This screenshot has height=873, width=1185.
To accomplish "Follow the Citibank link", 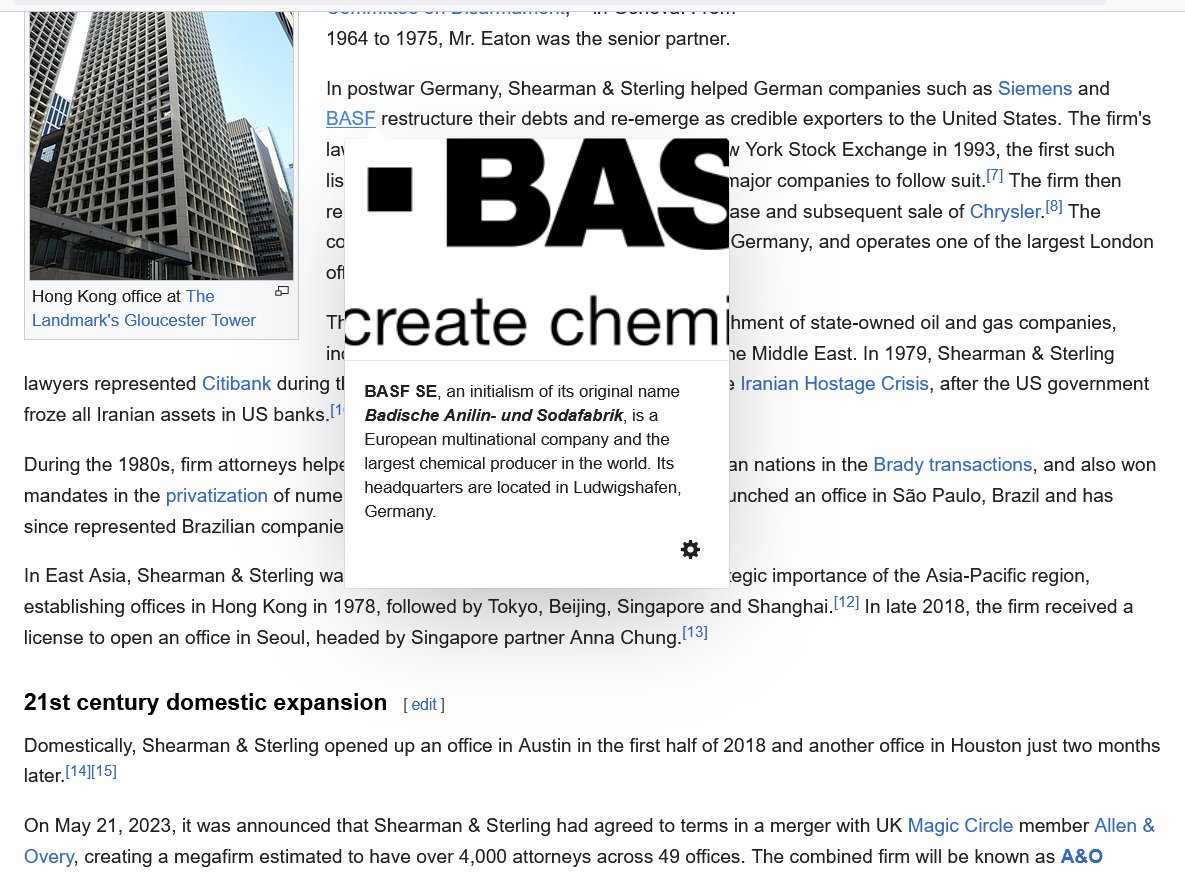I will 237,384.
